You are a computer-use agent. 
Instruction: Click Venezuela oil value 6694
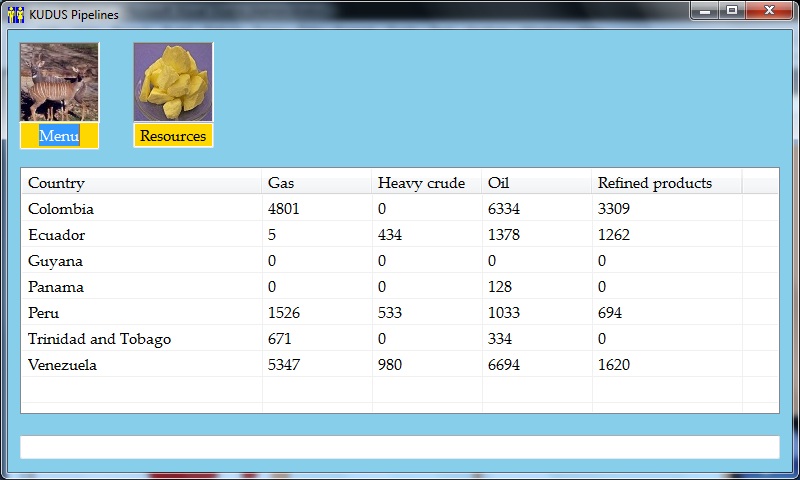click(504, 365)
